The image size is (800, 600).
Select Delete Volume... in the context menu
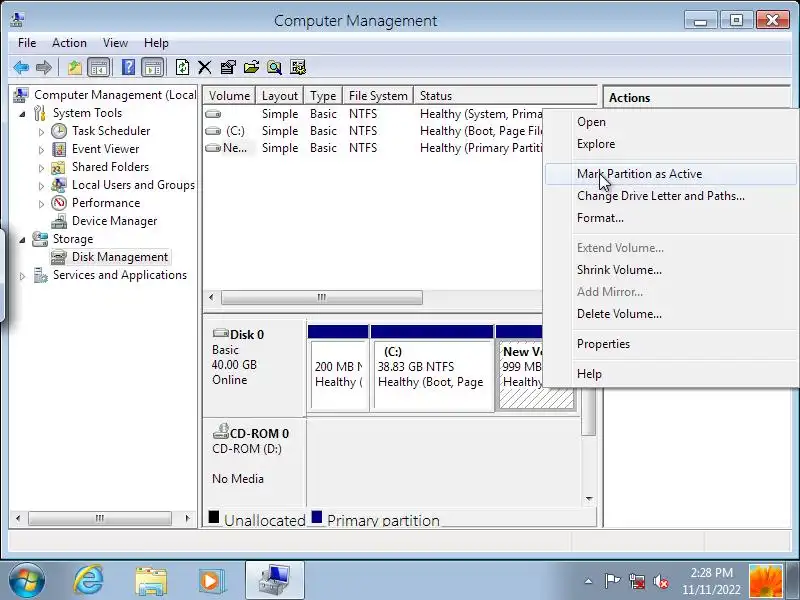tap(670, 314)
